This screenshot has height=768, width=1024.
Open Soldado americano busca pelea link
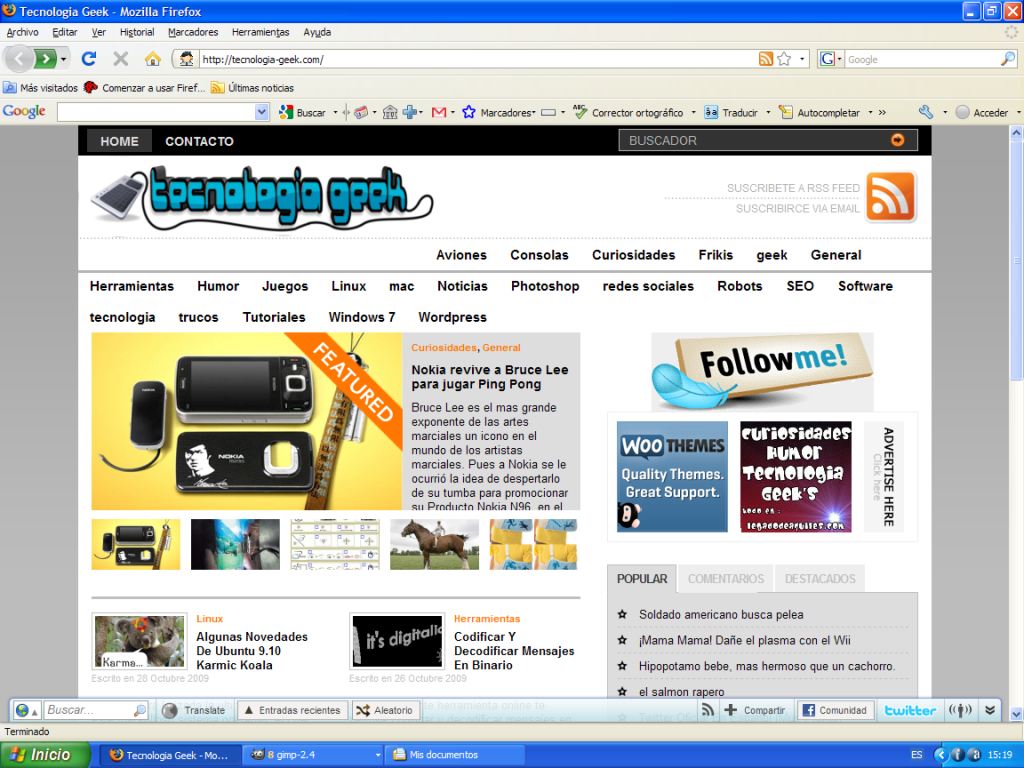[721, 615]
